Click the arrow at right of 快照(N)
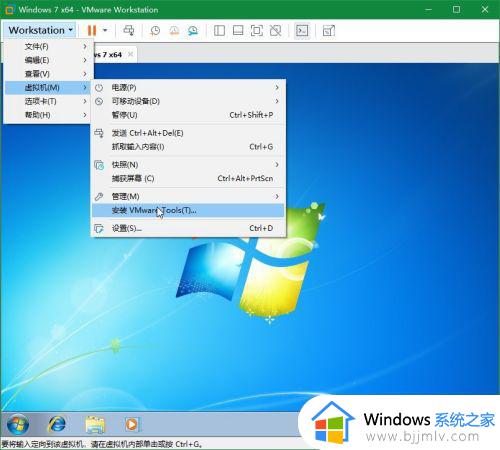 [277, 164]
